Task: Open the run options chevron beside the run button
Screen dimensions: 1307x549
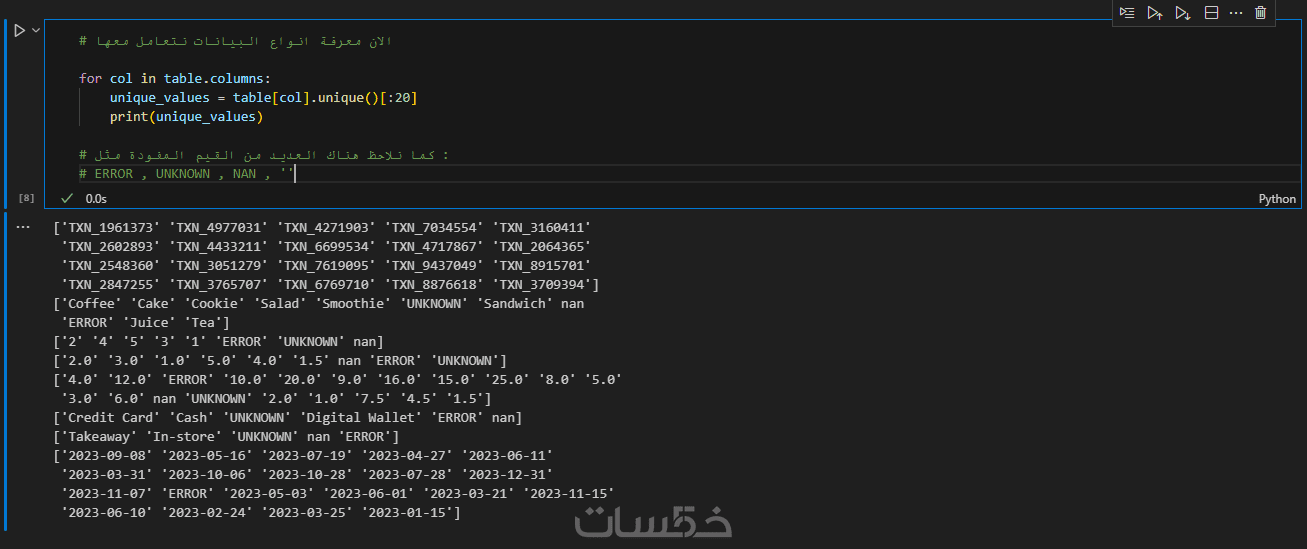Action: point(37,31)
